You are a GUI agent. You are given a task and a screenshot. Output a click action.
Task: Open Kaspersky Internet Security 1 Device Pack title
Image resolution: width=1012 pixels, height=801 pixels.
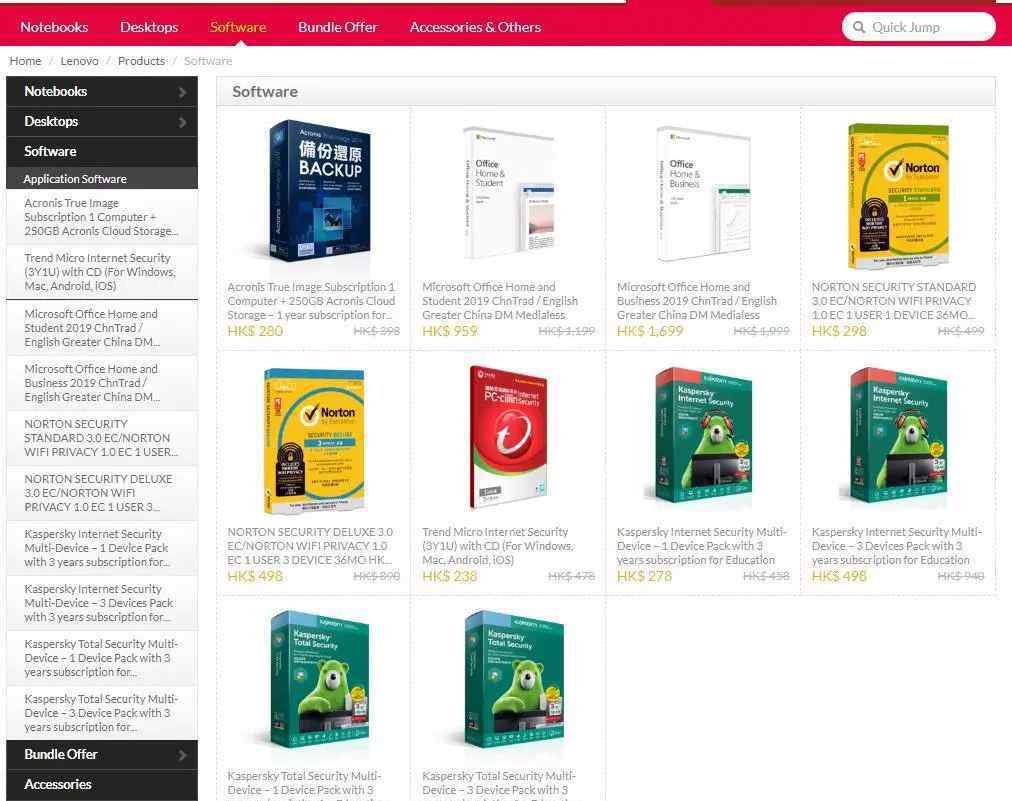[x=702, y=546]
